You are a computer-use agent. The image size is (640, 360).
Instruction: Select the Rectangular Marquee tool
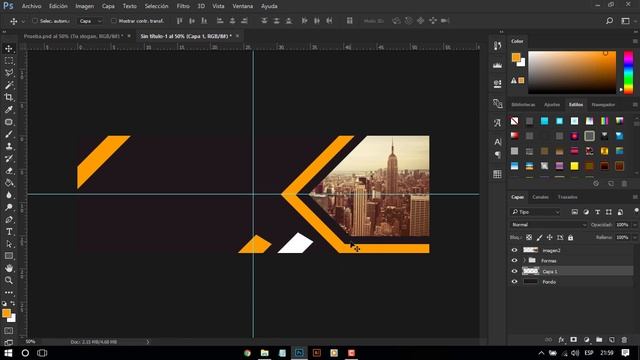9,61
